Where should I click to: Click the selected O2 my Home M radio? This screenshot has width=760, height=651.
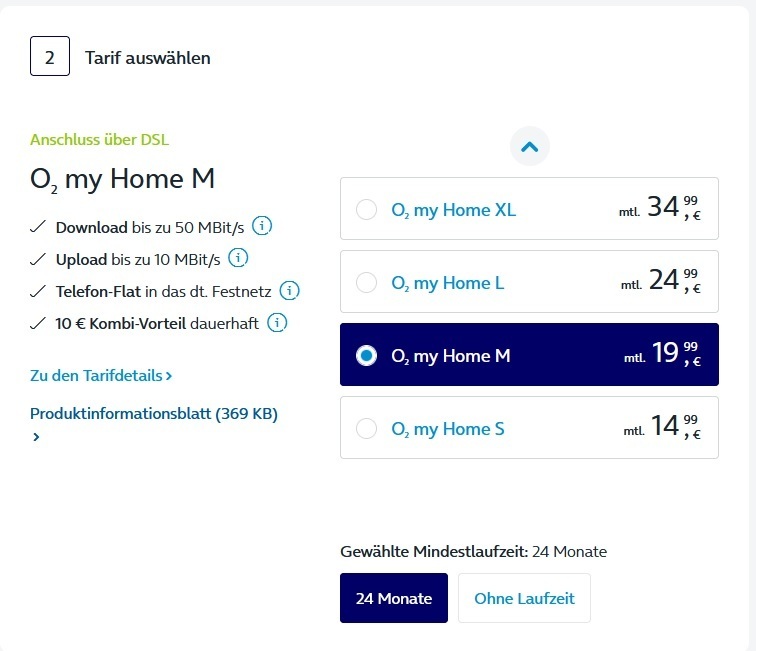coord(366,355)
